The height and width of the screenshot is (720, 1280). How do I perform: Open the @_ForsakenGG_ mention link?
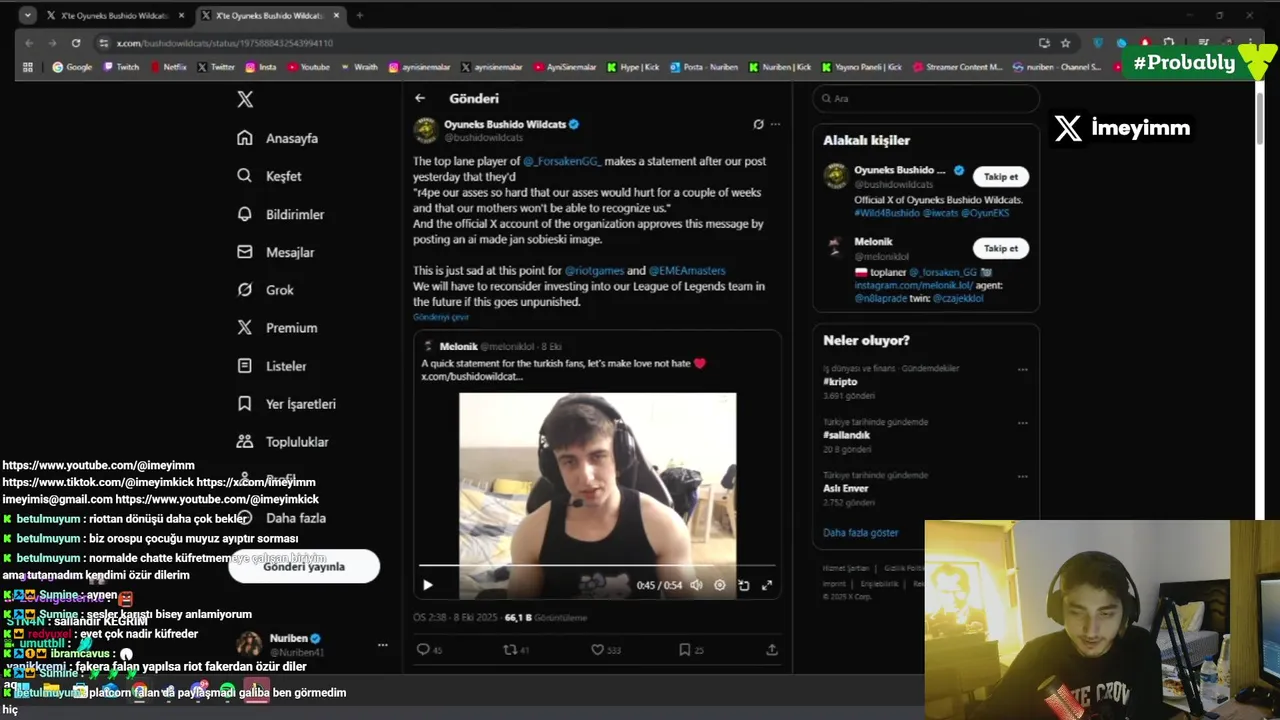coord(562,161)
